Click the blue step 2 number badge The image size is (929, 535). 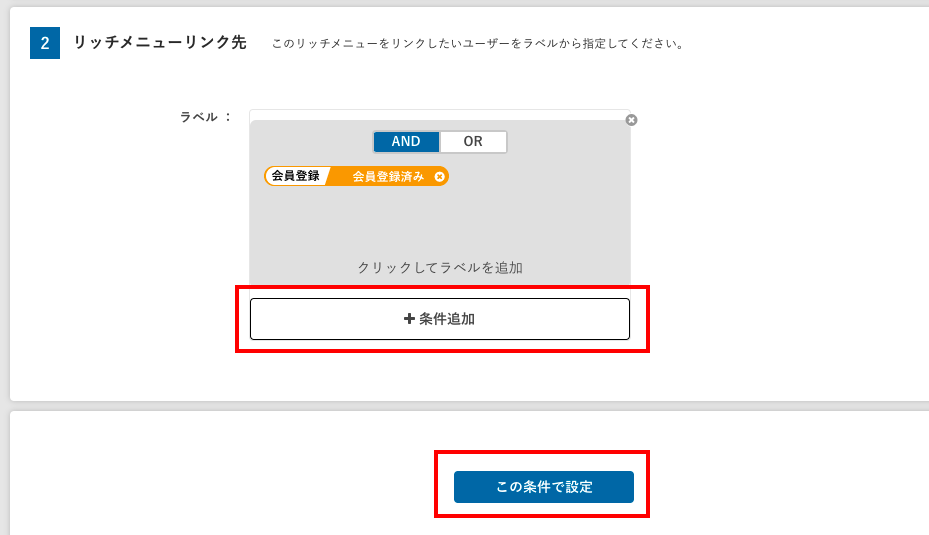point(45,44)
